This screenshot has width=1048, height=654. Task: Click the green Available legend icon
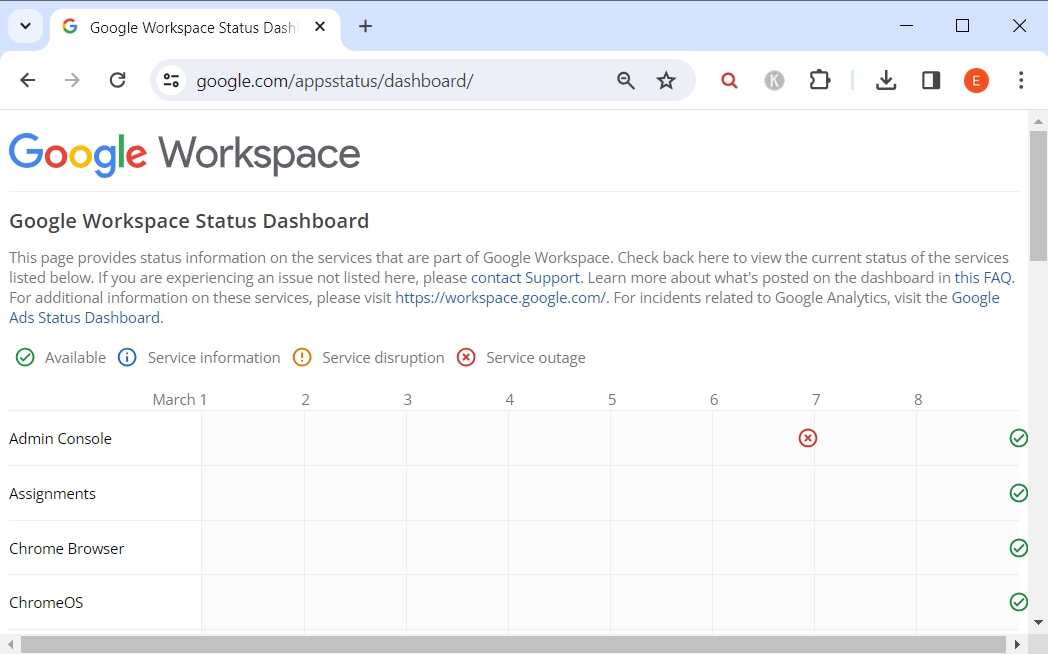(x=25, y=357)
